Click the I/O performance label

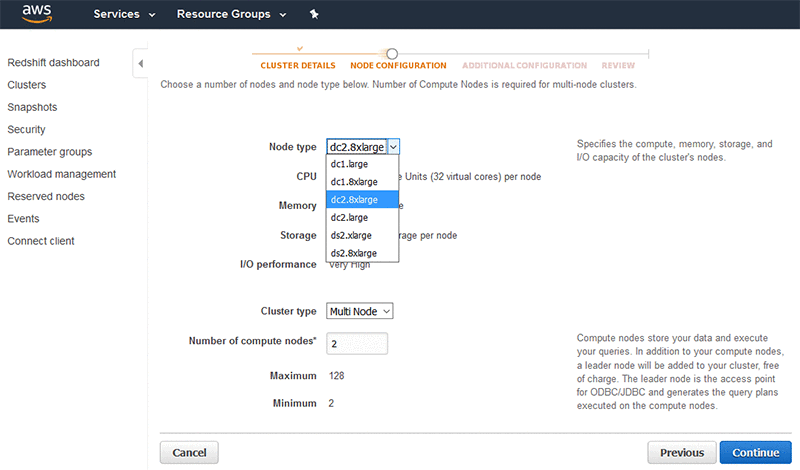278,264
